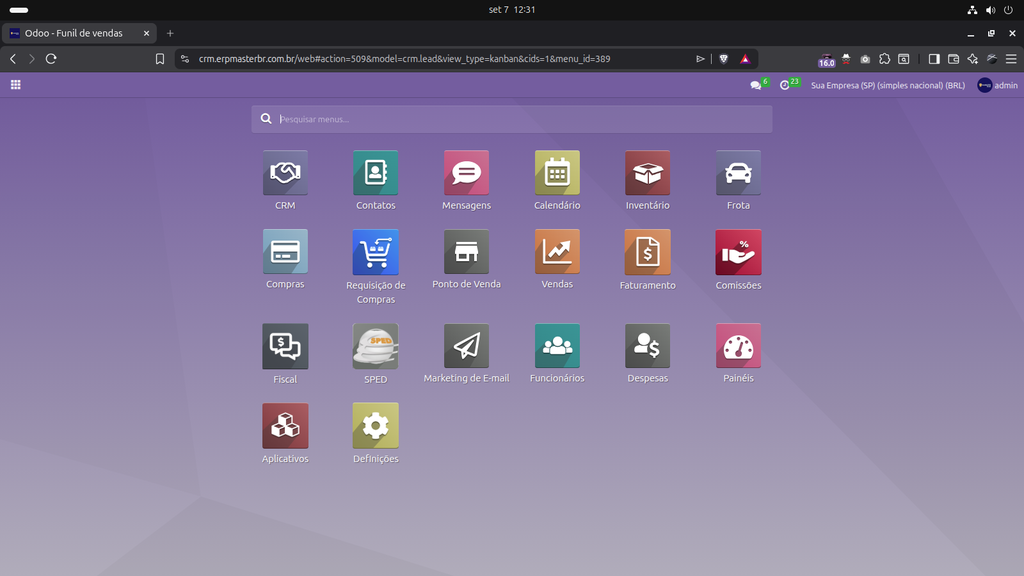Open Brave Shields lion icon
This screenshot has width=1024, height=576.
[724, 59]
